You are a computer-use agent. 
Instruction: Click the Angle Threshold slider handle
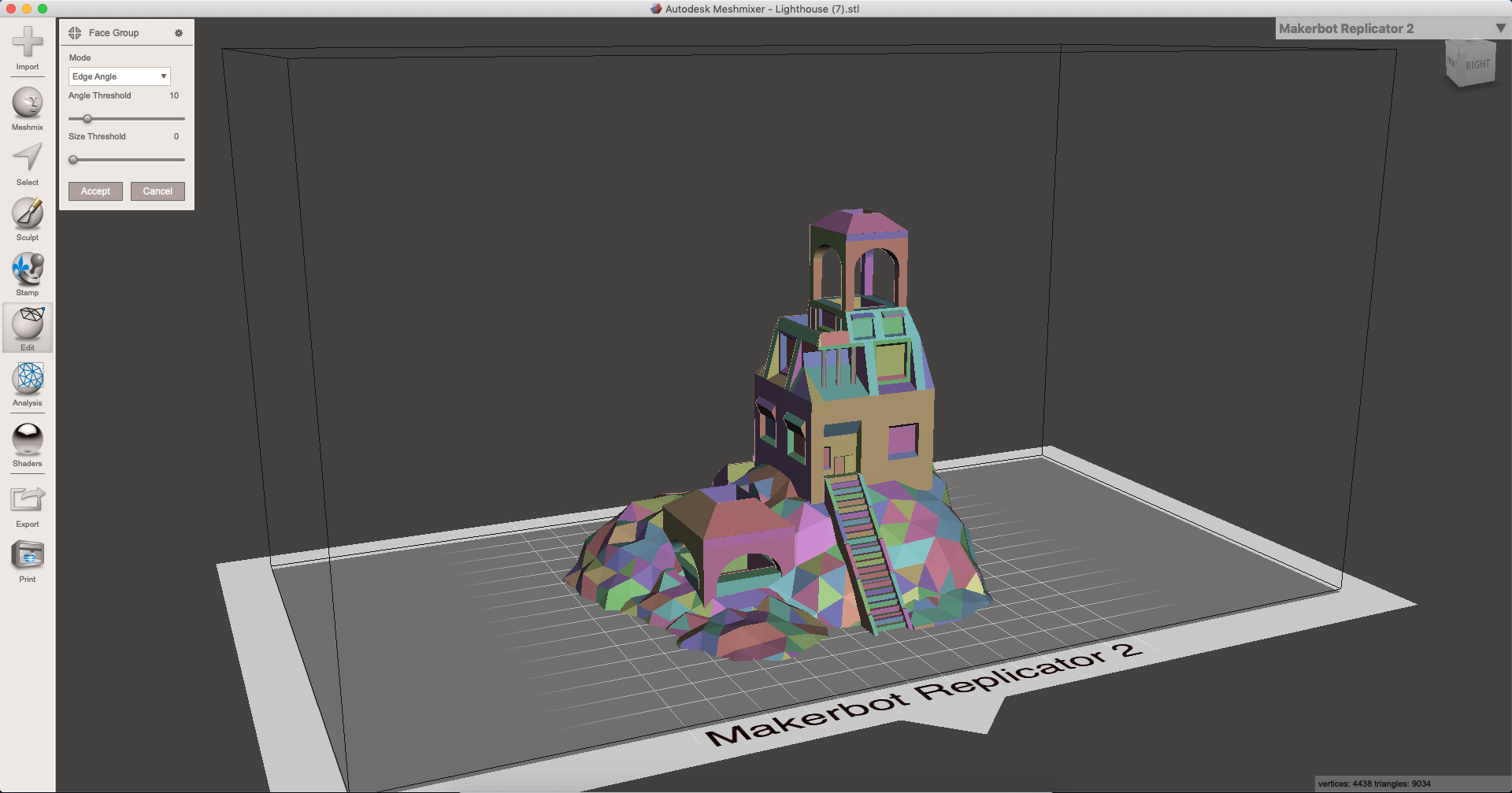87,119
